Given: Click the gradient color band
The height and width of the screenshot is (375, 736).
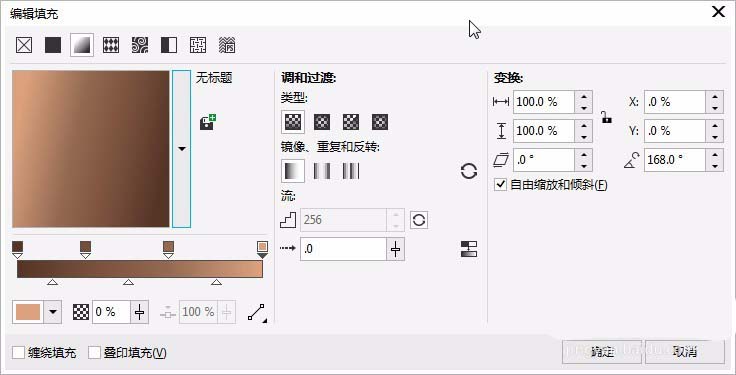Looking at the screenshot, I should pos(140,269).
